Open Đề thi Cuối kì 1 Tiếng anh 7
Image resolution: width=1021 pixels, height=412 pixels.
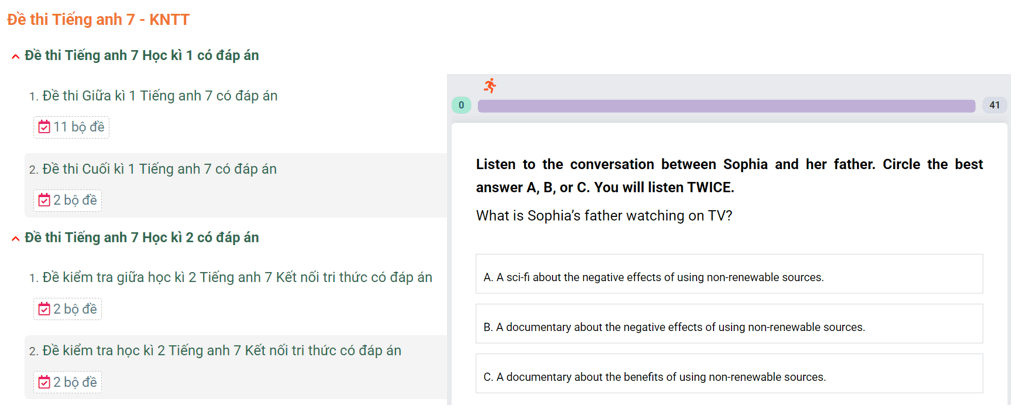[x=160, y=169]
